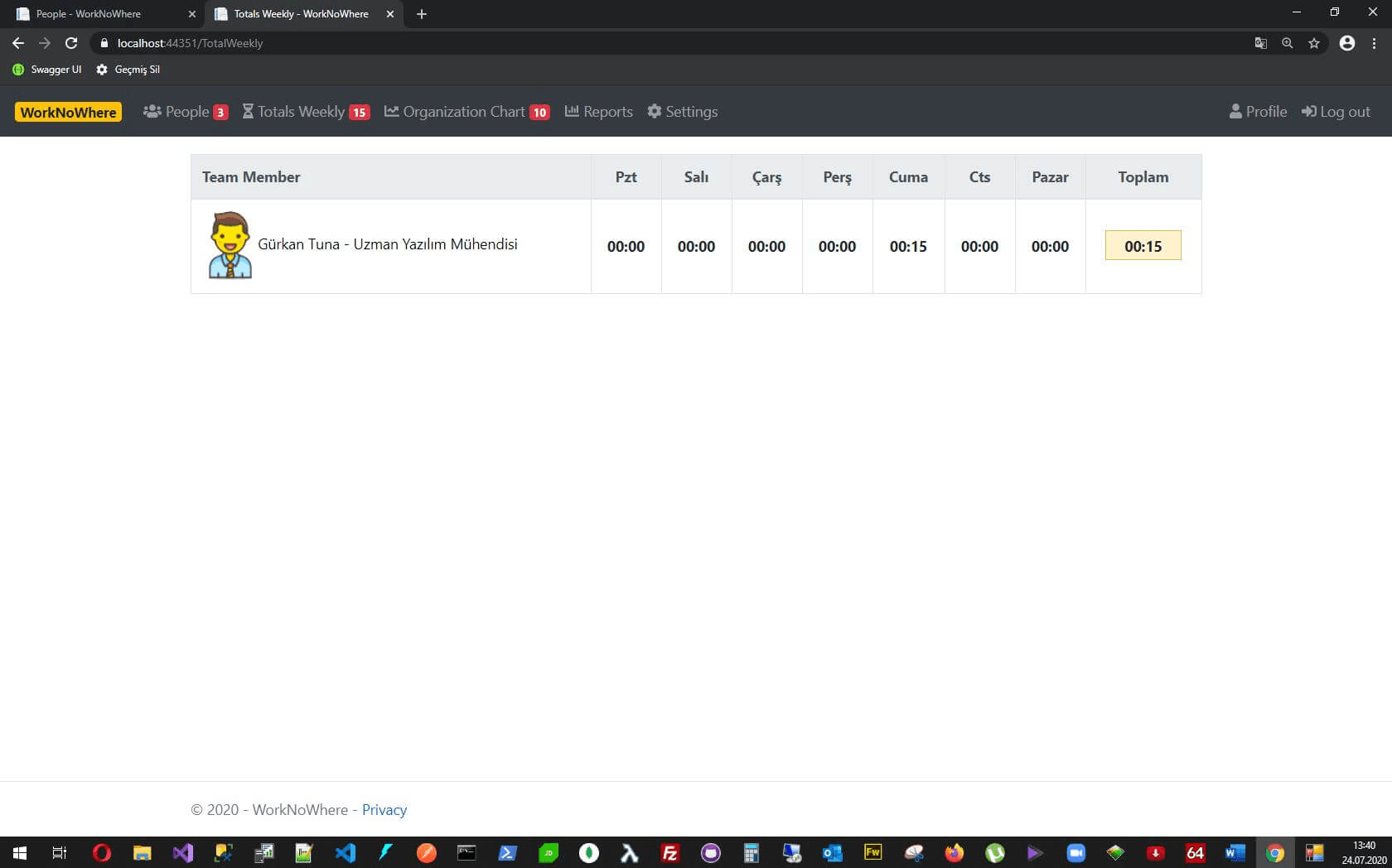Open a new browser tab
The width and height of the screenshot is (1392, 868).
coord(422,14)
